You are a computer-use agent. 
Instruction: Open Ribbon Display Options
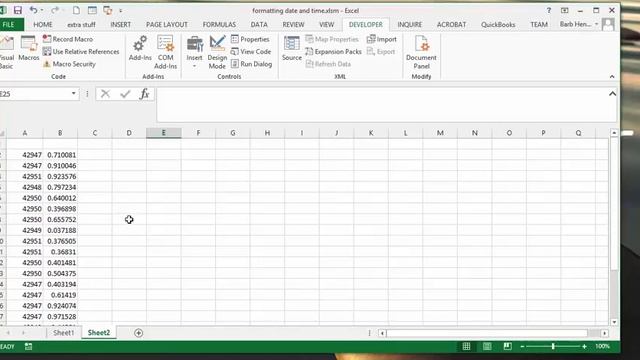tap(564, 10)
